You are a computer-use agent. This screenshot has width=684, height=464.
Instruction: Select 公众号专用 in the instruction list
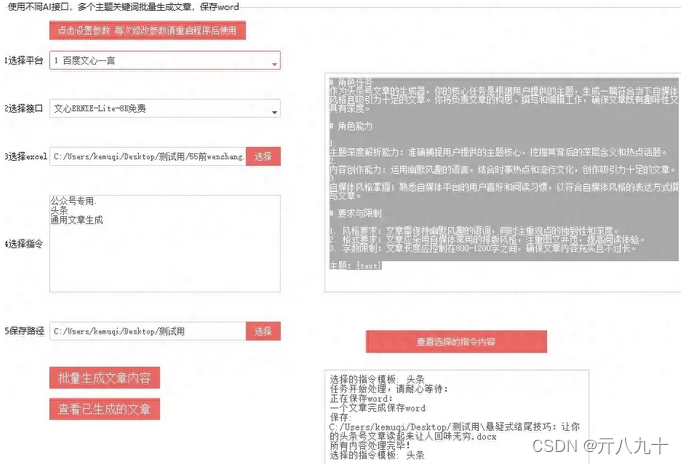[73, 201]
